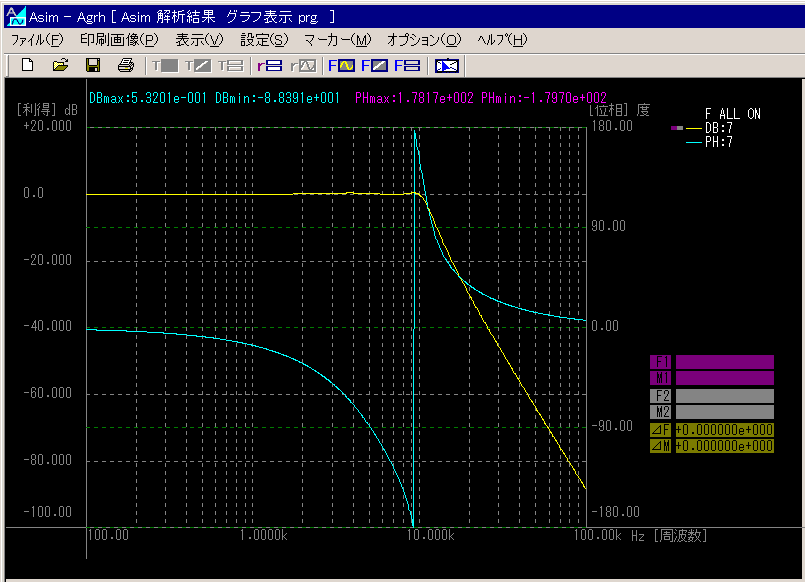Screen dimensions: 805x582
Task: Click the F1 marker label button
Action: [x=661, y=362]
